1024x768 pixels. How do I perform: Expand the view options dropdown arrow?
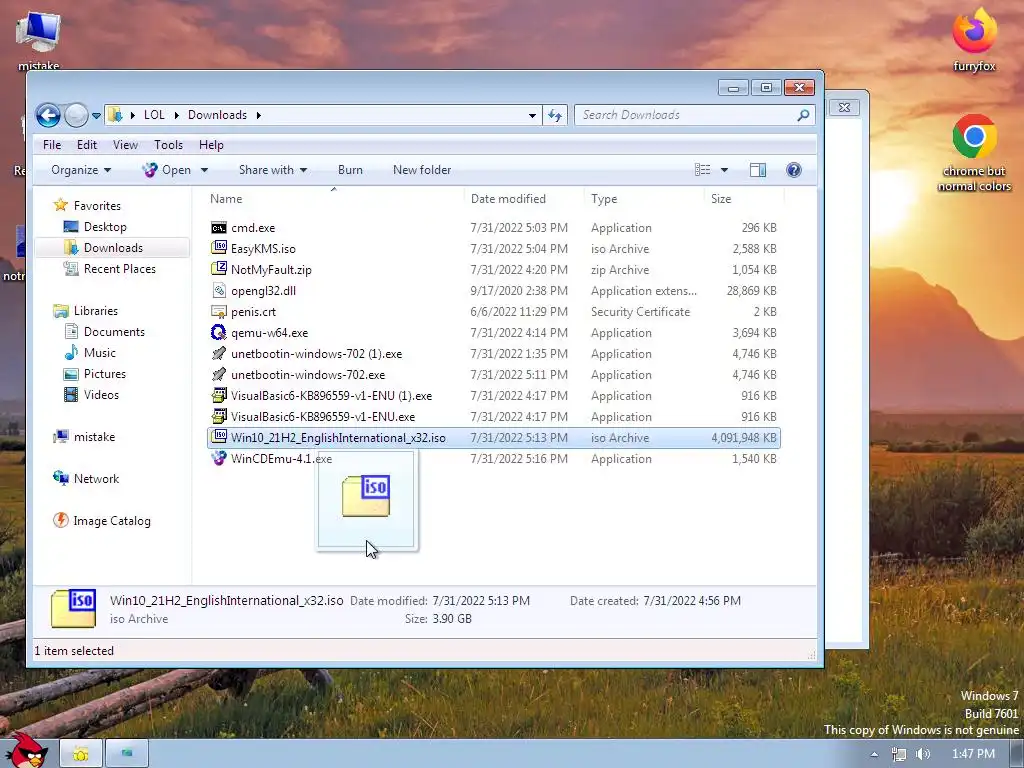724,170
